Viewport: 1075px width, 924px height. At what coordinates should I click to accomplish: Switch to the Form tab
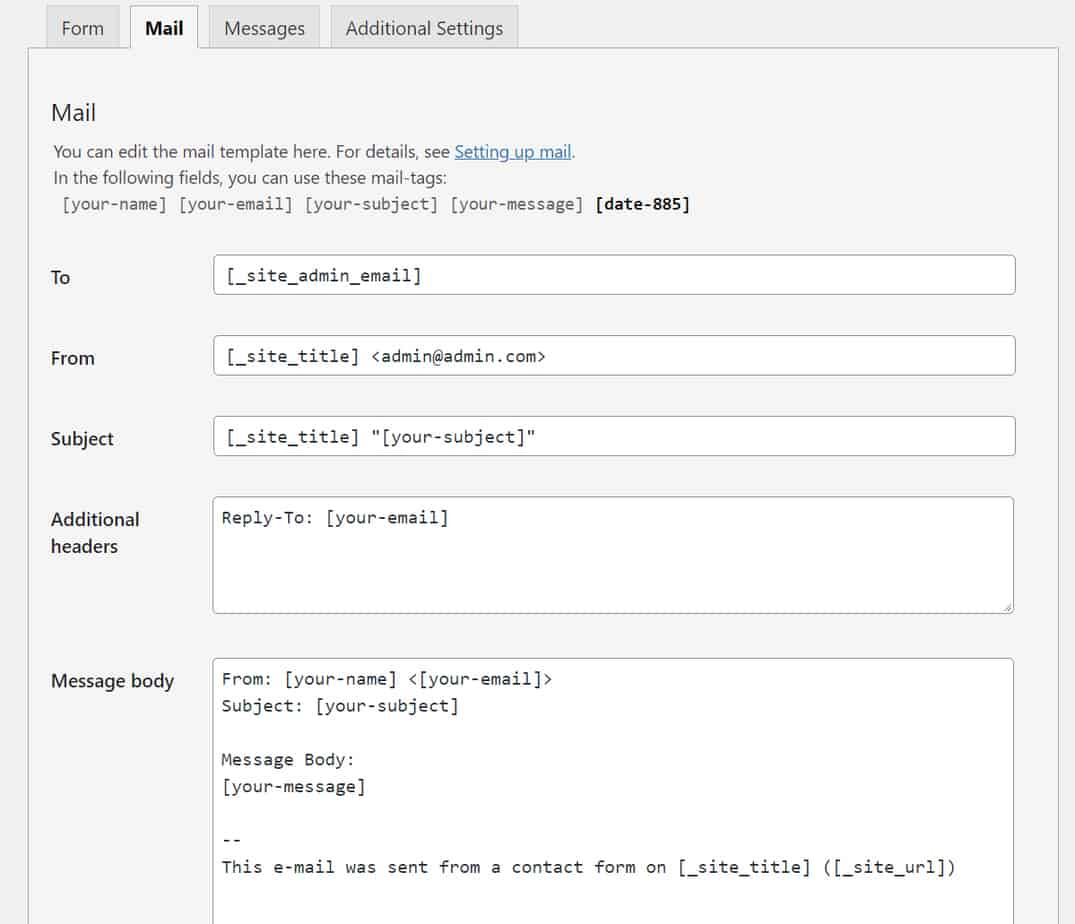(82, 28)
